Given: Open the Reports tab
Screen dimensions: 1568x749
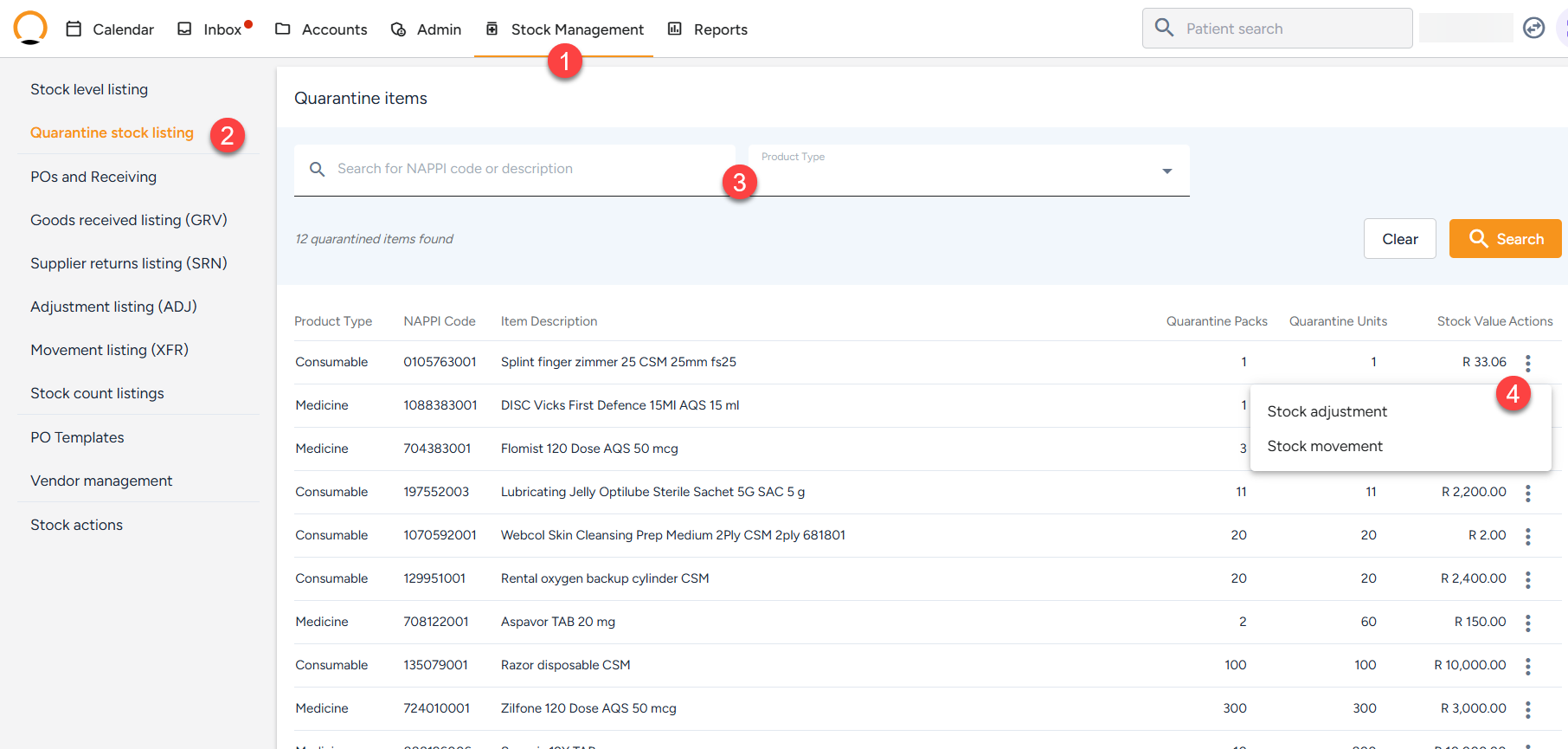Looking at the screenshot, I should click(x=708, y=29).
